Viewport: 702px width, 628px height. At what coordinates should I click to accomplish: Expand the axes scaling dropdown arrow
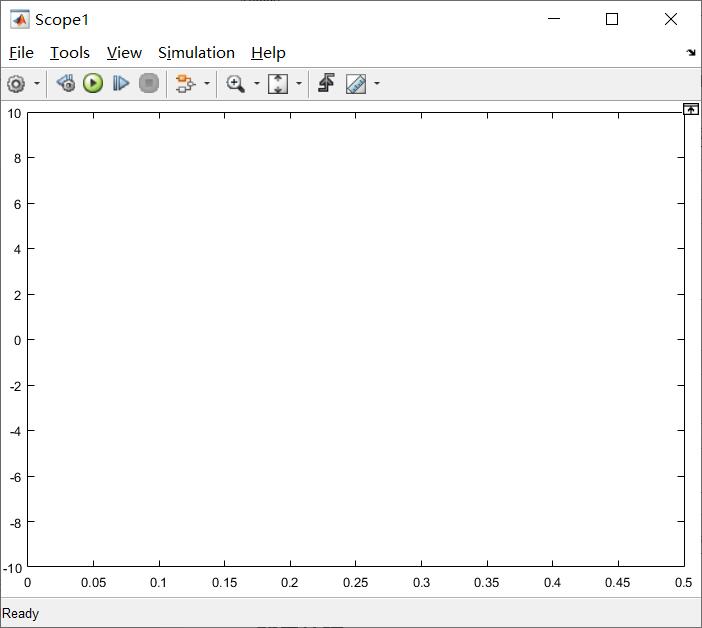click(299, 84)
